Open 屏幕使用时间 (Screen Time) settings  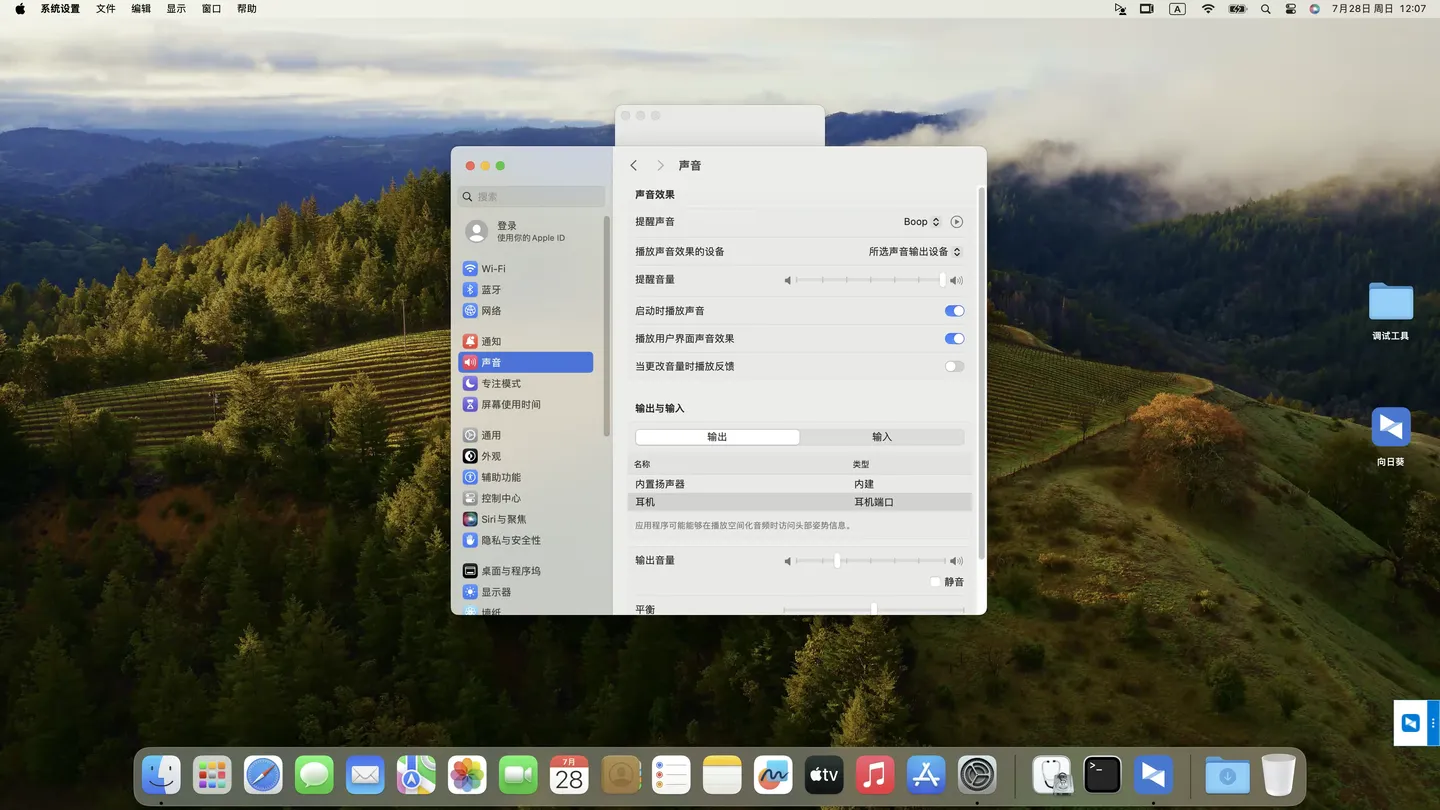510,405
